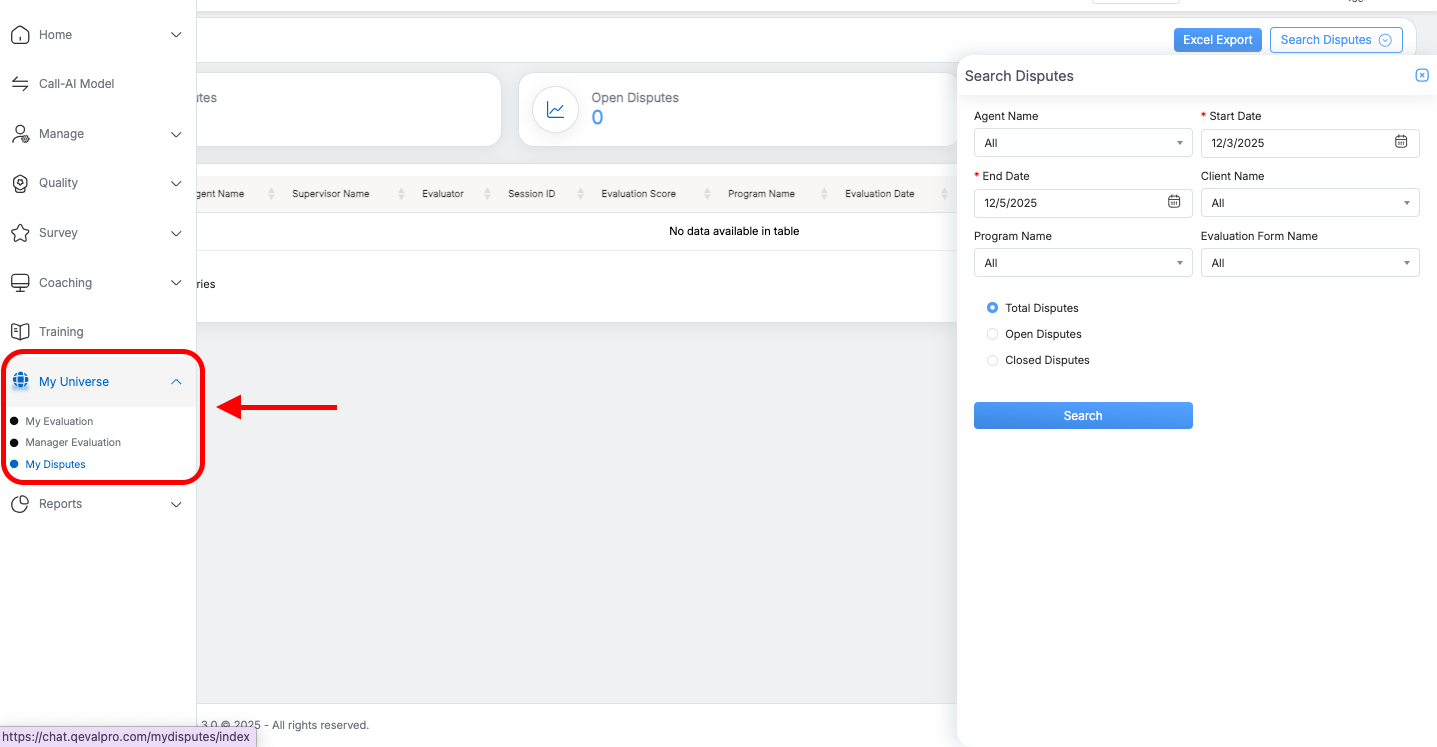Expand the Evaluation Form Name dropdown

1309,263
